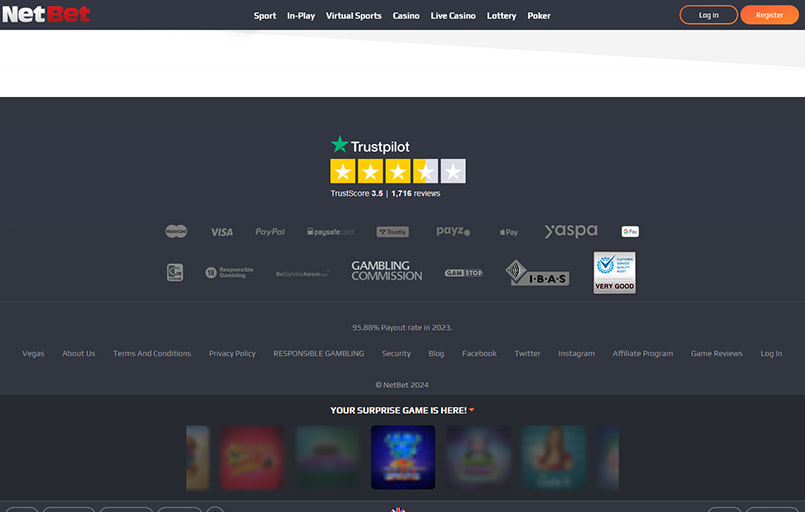805x512 pixels.
Task: Click the GAMSTOP logo
Action: click(464, 273)
